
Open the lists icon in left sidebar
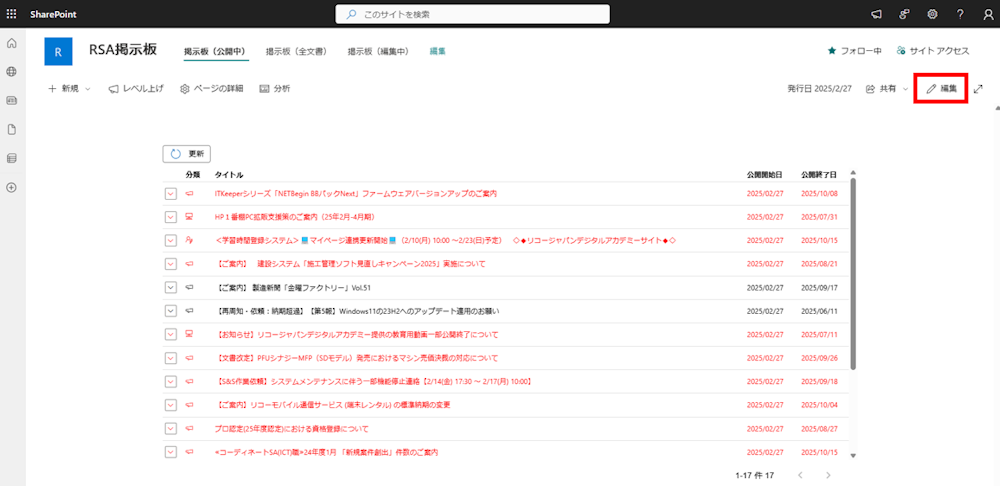point(11,158)
